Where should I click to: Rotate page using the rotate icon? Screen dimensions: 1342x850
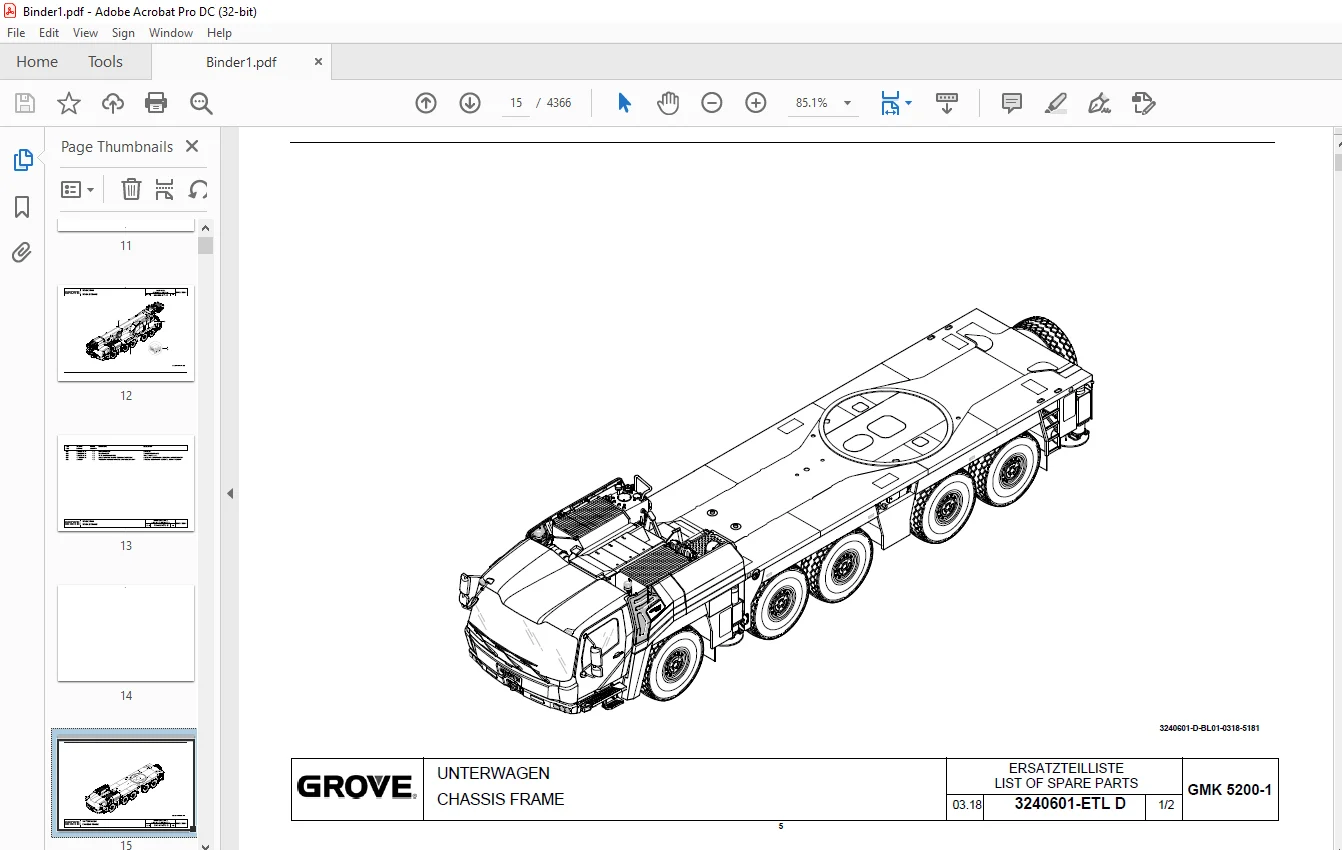(198, 189)
